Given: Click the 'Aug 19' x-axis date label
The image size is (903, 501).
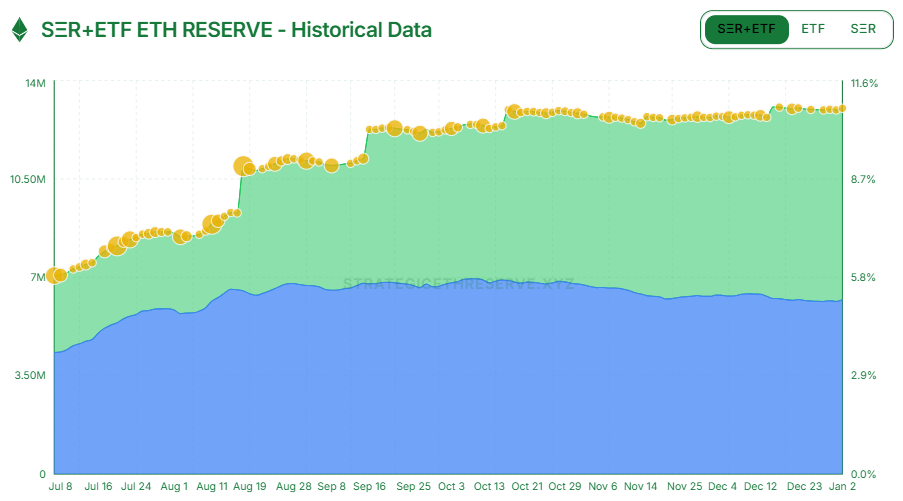Looking at the screenshot, I should point(250,486).
